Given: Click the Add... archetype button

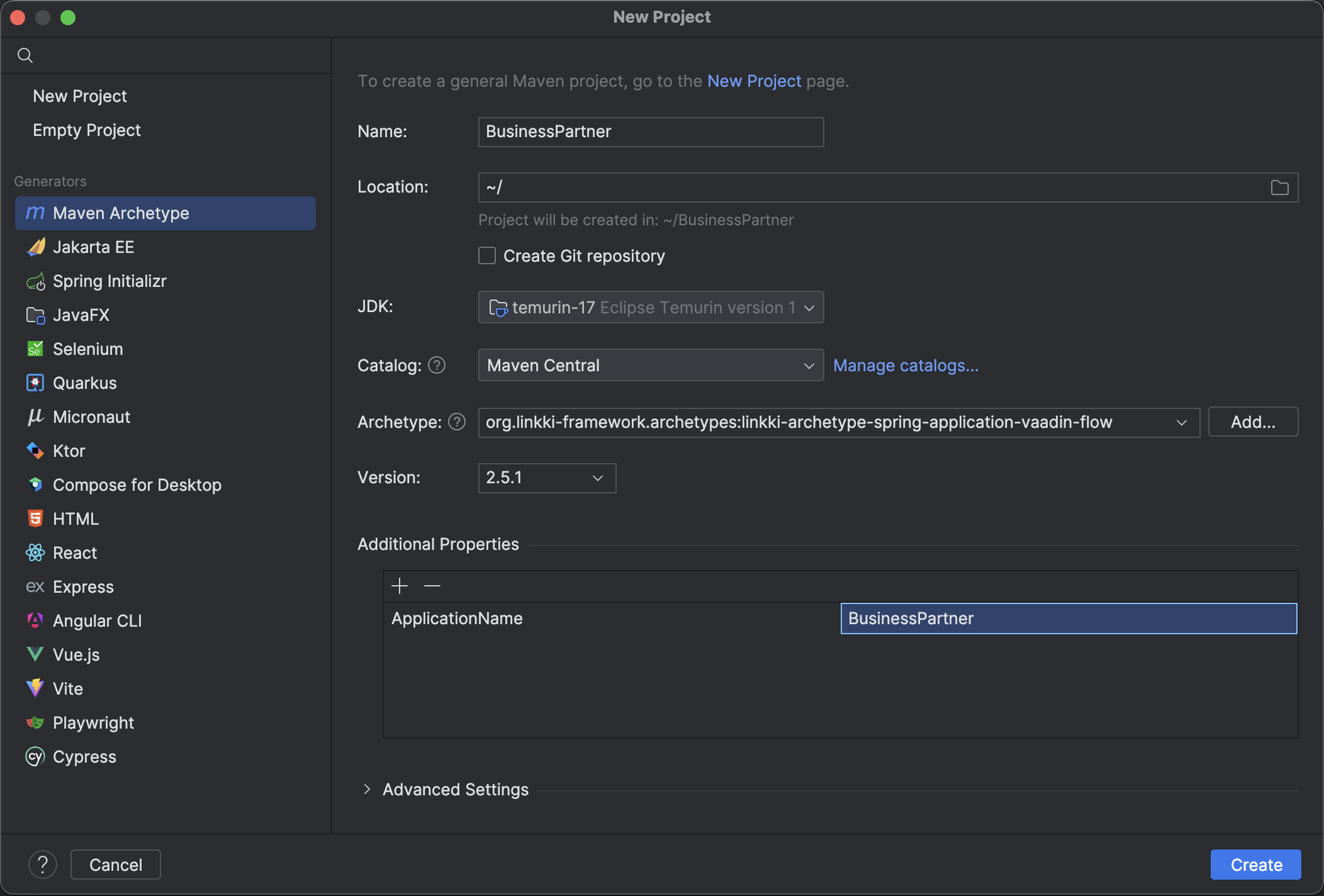Looking at the screenshot, I should (x=1253, y=422).
